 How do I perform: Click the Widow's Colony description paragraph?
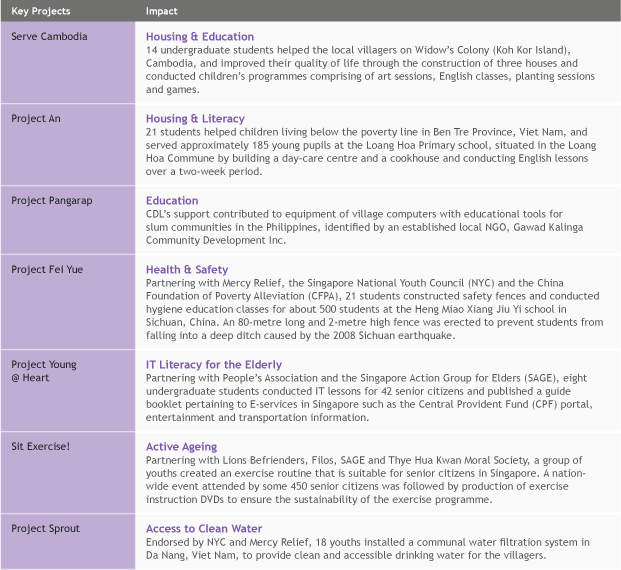[x=370, y=70]
